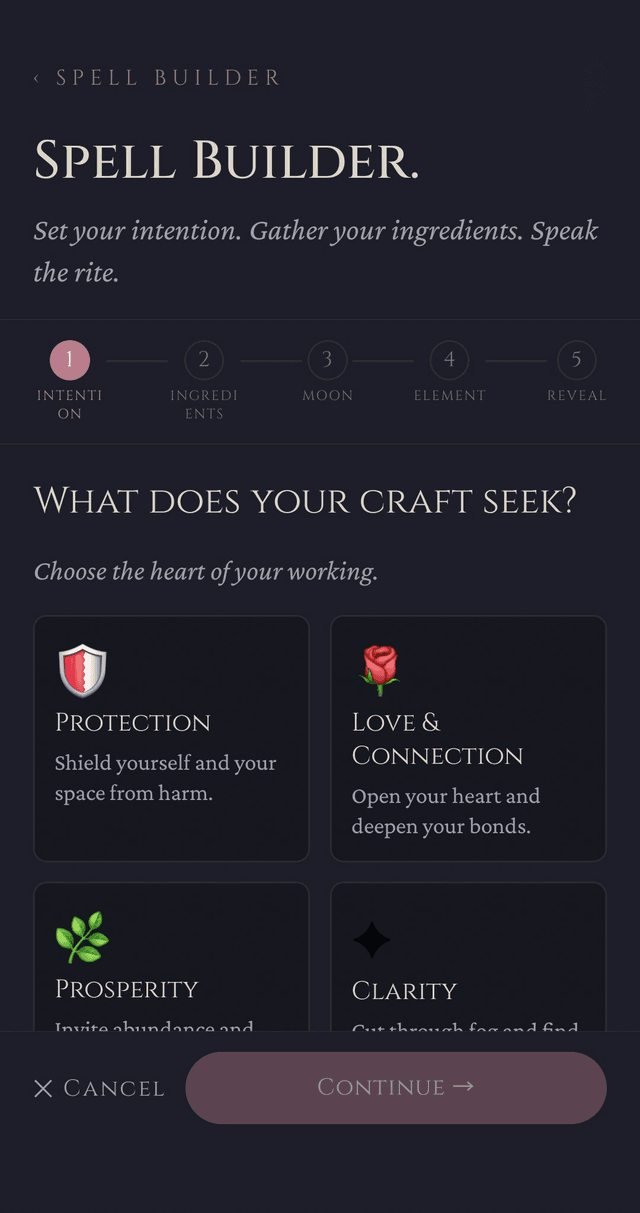Select the Protection intention card

click(171, 738)
